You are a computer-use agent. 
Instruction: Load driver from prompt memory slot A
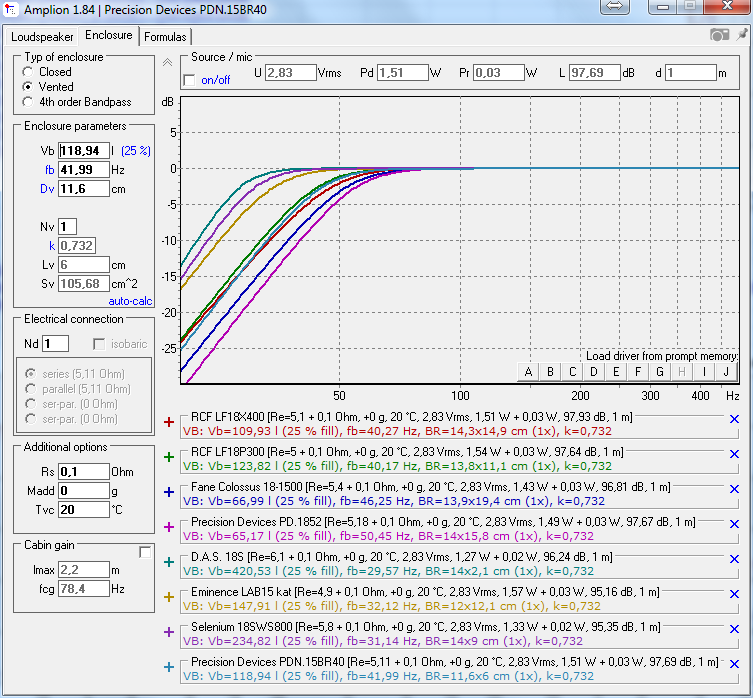pyautogui.click(x=528, y=372)
